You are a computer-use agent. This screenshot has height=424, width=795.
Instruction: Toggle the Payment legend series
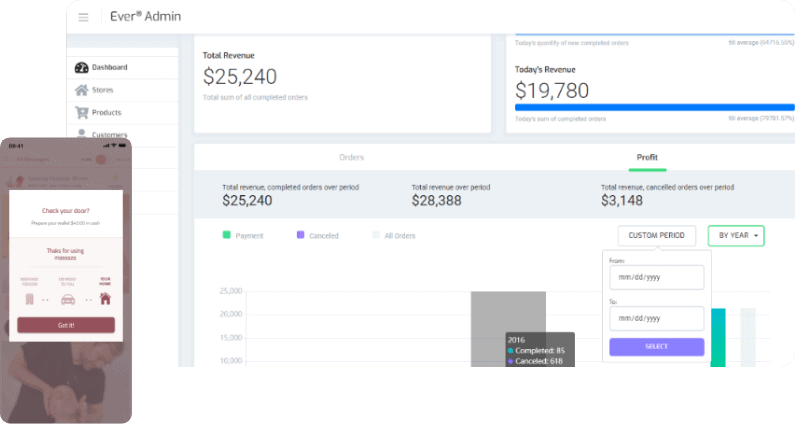[x=227, y=236]
